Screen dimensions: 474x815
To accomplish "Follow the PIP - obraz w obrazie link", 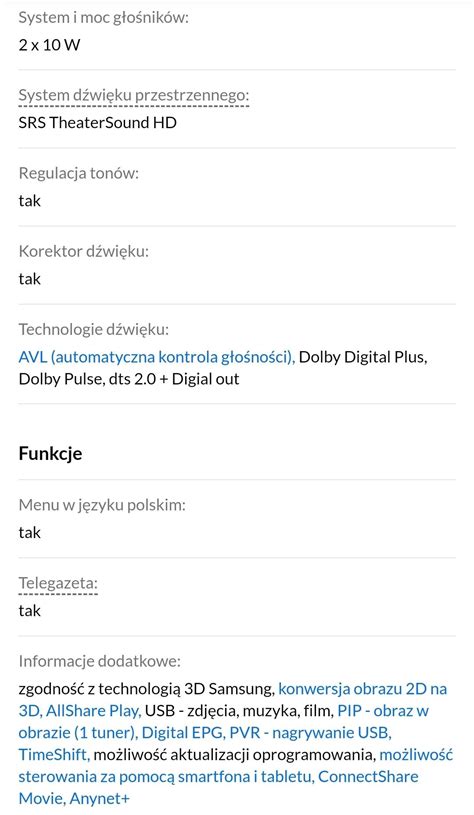I will click(x=383, y=711).
